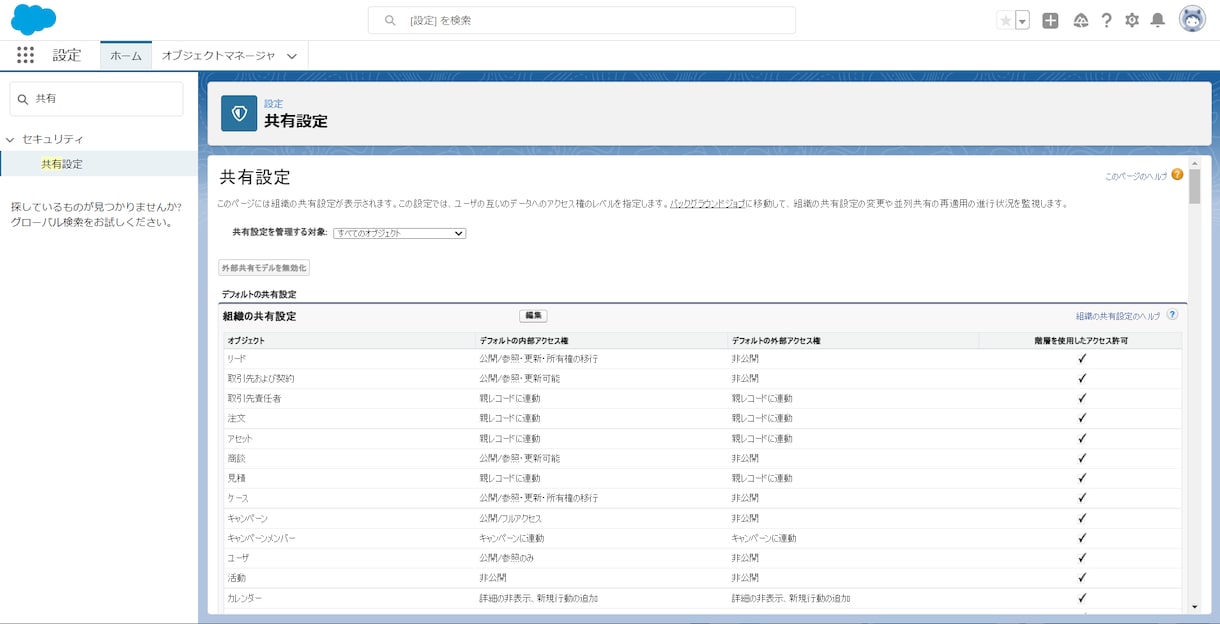The image size is (1220, 624).
Task: Open the バックグラウンドジョブ link
Action: click(707, 203)
